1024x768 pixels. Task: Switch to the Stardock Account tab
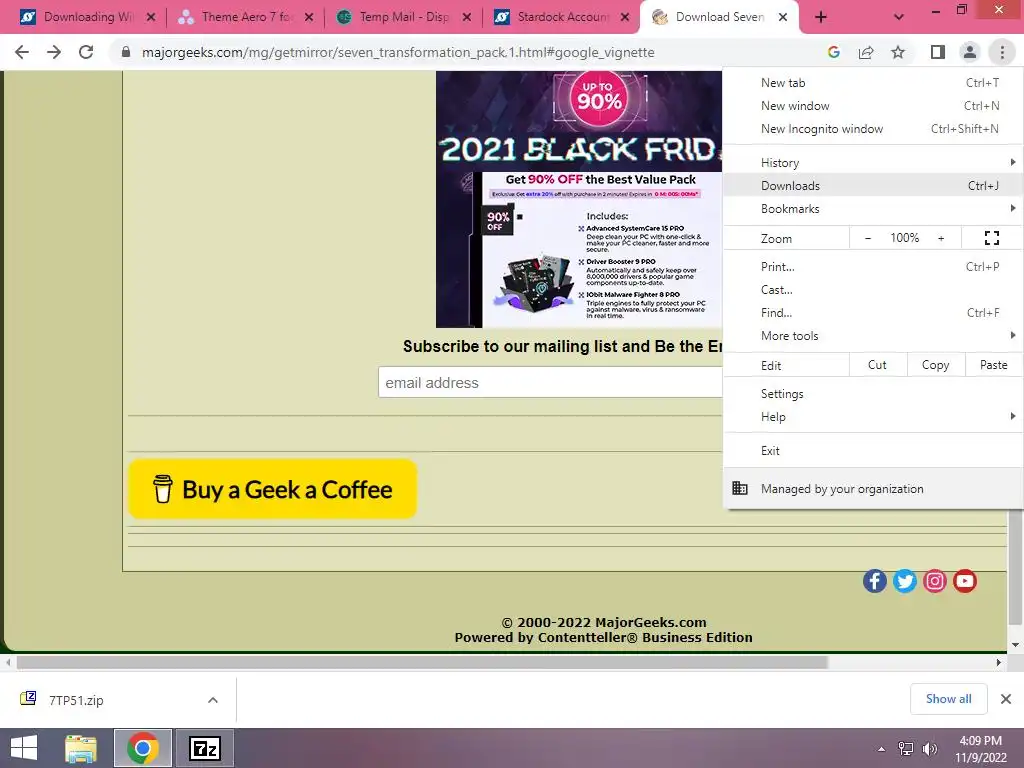pyautogui.click(x=561, y=17)
